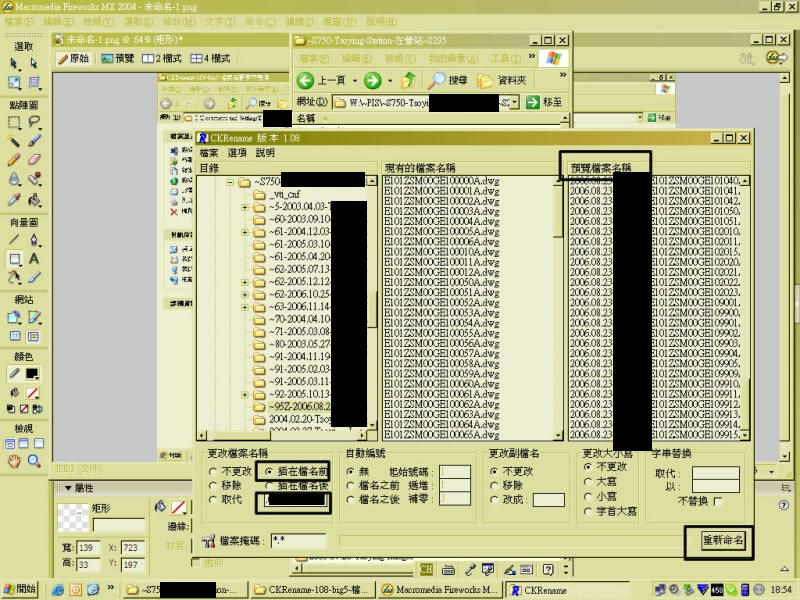Select the Brush tool in Fireworks
This screenshot has width=800, height=600.
[34, 141]
